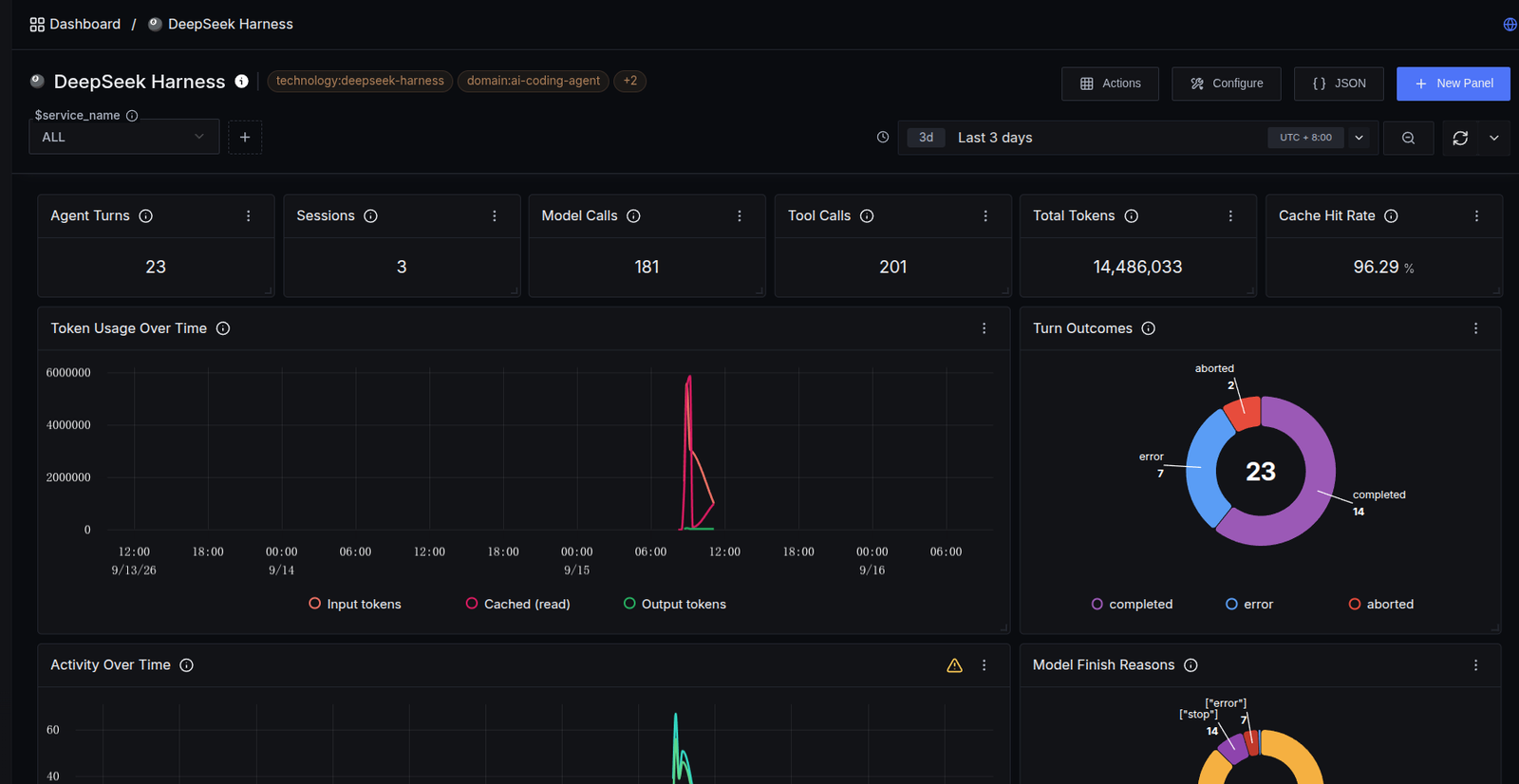The image size is (1519, 784).
Task: Toggle the aborted legend in Turn Outcomes
Action: point(1381,604)
